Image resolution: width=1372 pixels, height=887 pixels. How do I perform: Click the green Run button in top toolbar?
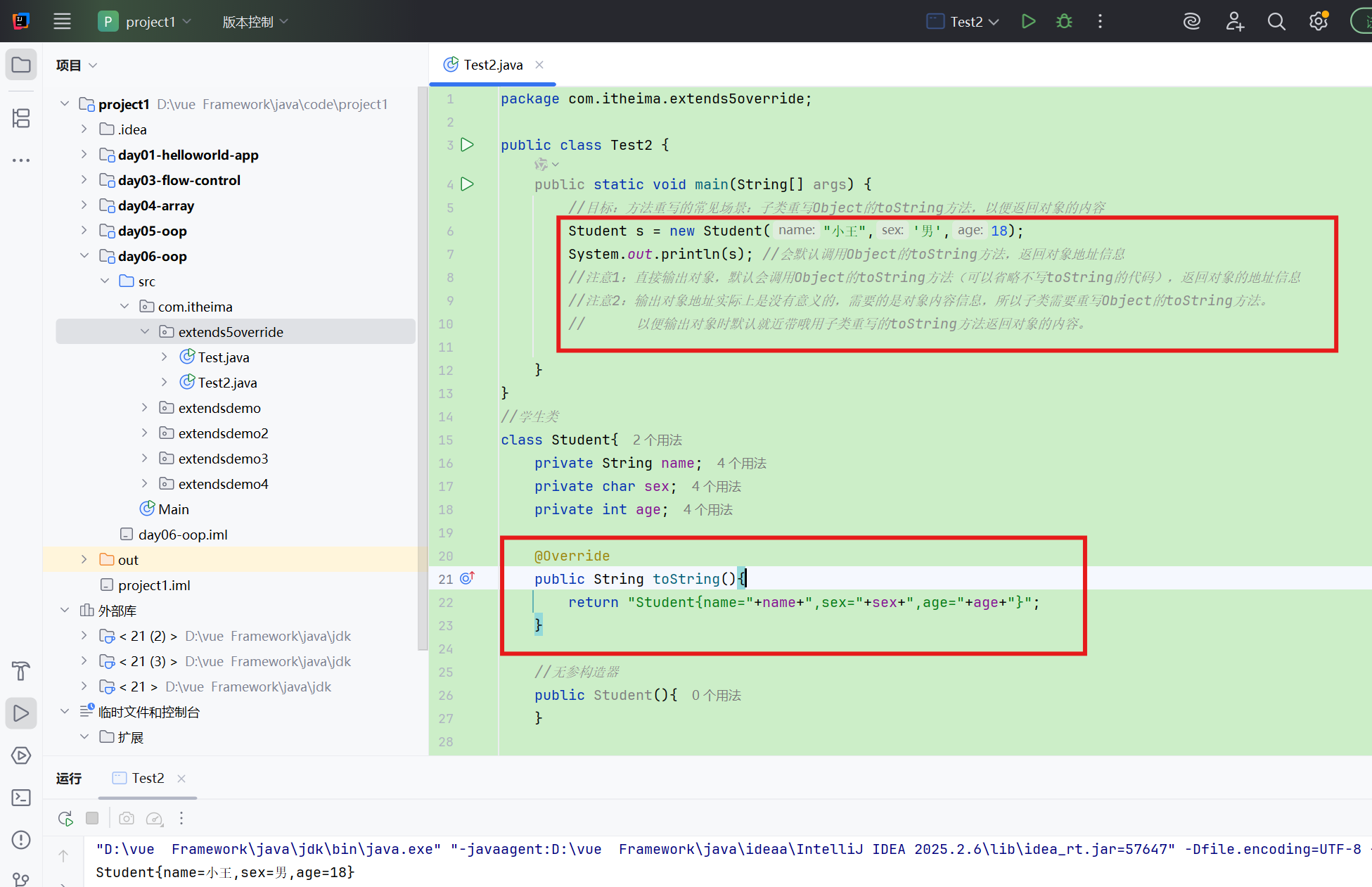point(1028,21)
